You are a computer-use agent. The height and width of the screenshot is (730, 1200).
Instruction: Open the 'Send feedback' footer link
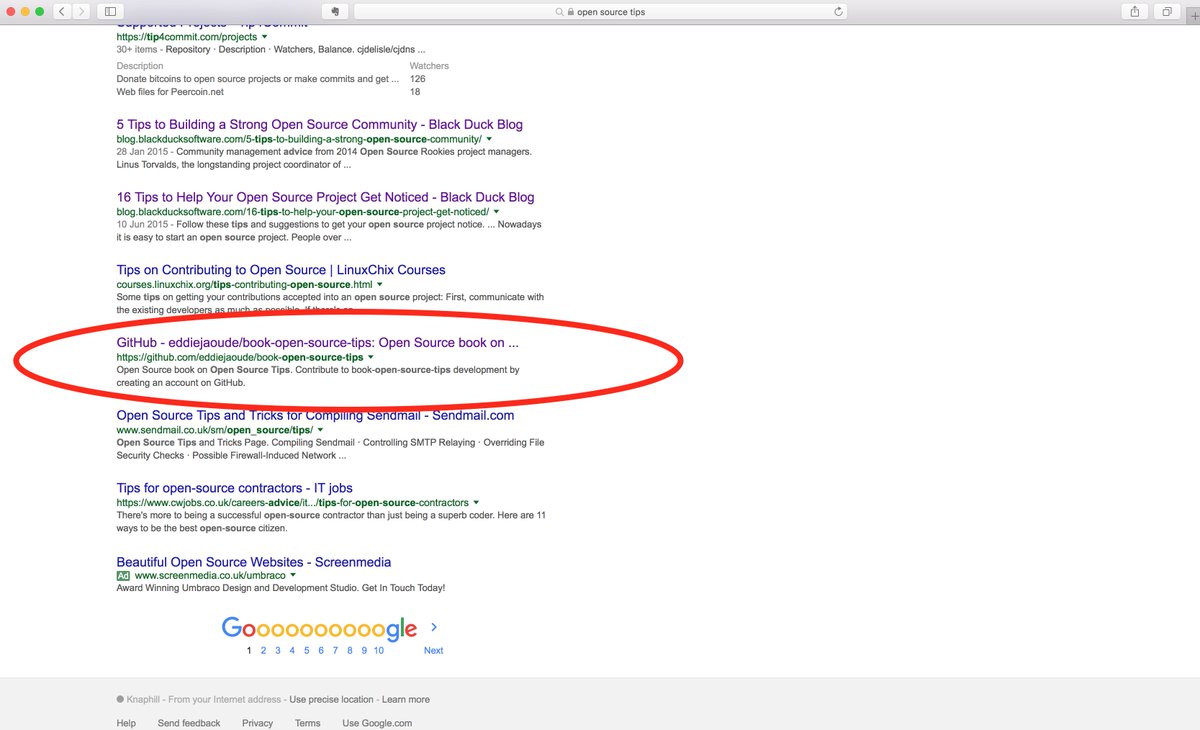(x=189, y=723)
